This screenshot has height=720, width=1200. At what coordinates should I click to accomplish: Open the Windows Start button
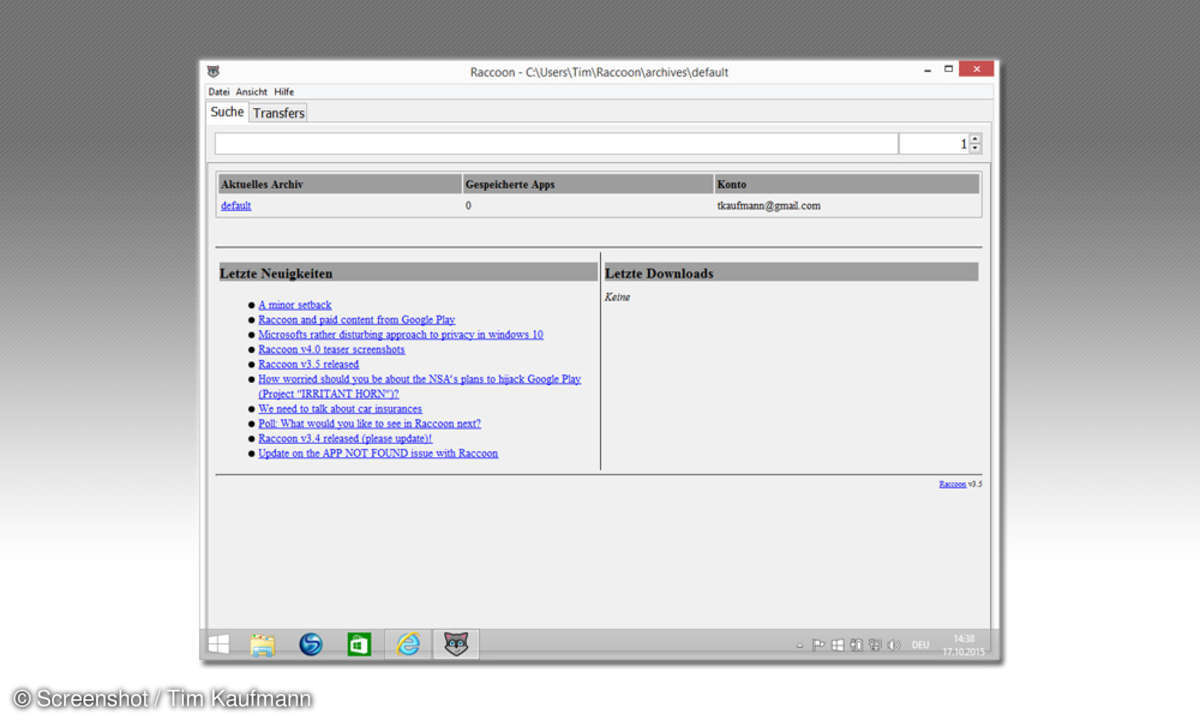[x=217, y=644]
